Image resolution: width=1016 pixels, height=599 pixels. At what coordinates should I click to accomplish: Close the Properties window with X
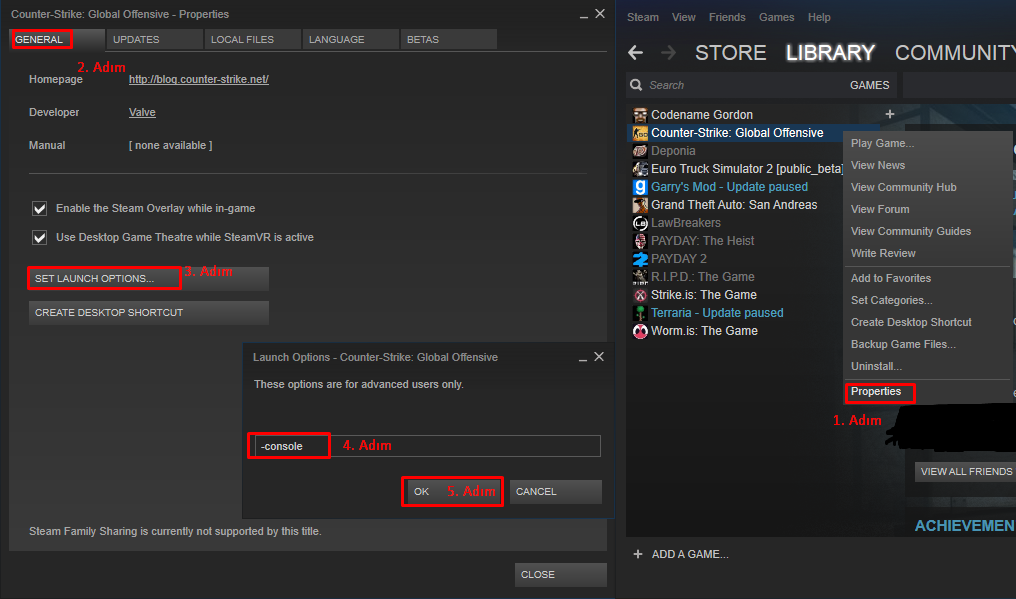pos(600,14)
